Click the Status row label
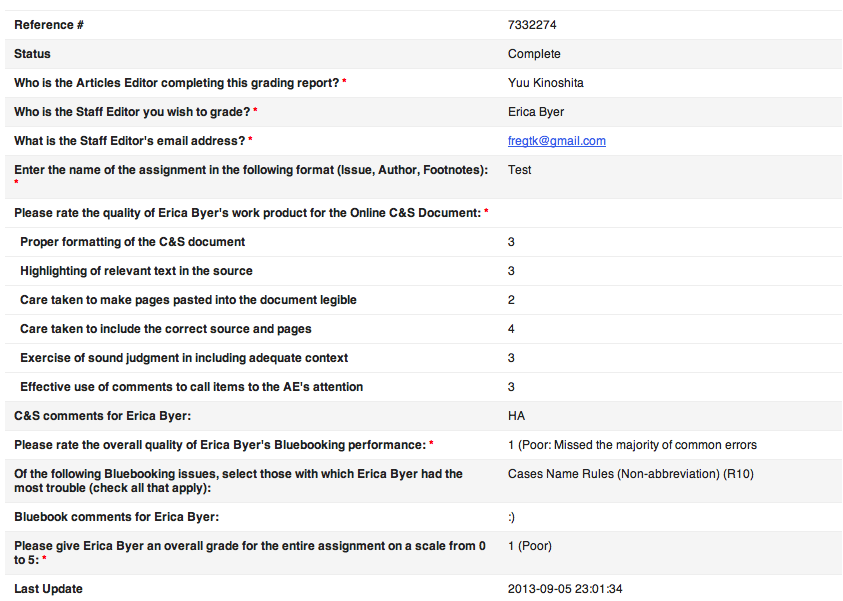 (32, 54)
